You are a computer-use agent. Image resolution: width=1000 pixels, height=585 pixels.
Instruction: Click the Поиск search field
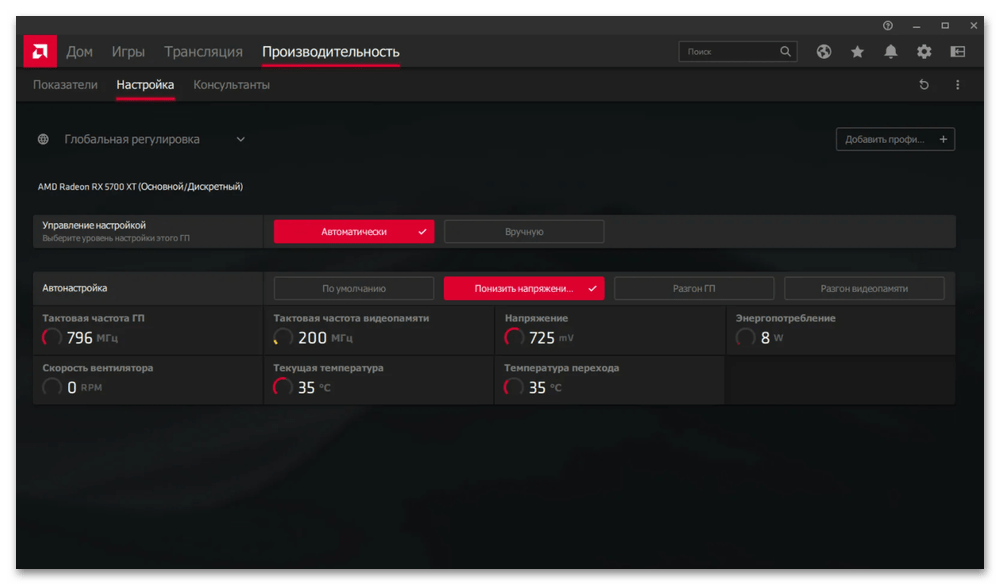click(x=730, y=52)
